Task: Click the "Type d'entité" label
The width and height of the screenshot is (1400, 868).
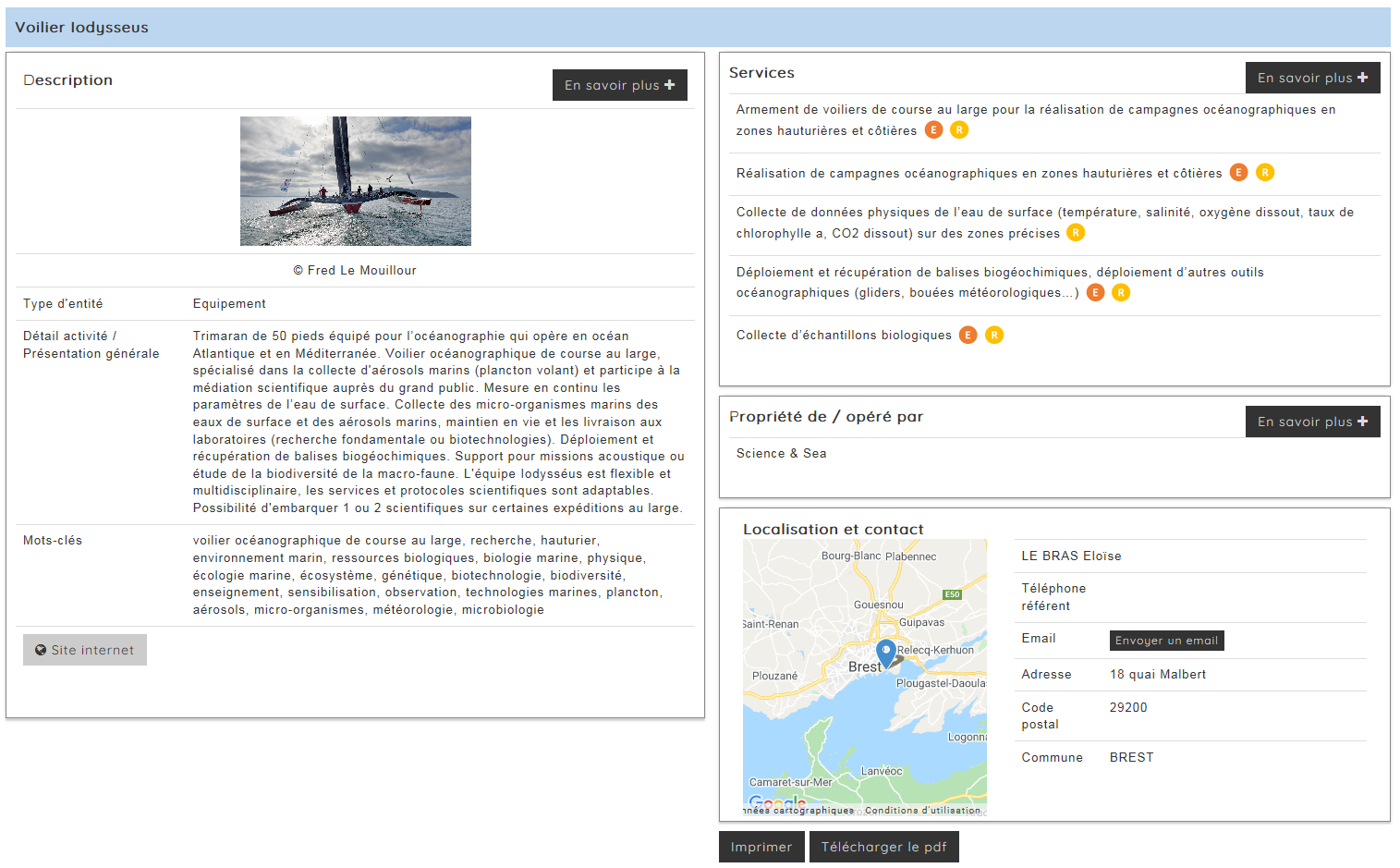Action: [63, 304]
